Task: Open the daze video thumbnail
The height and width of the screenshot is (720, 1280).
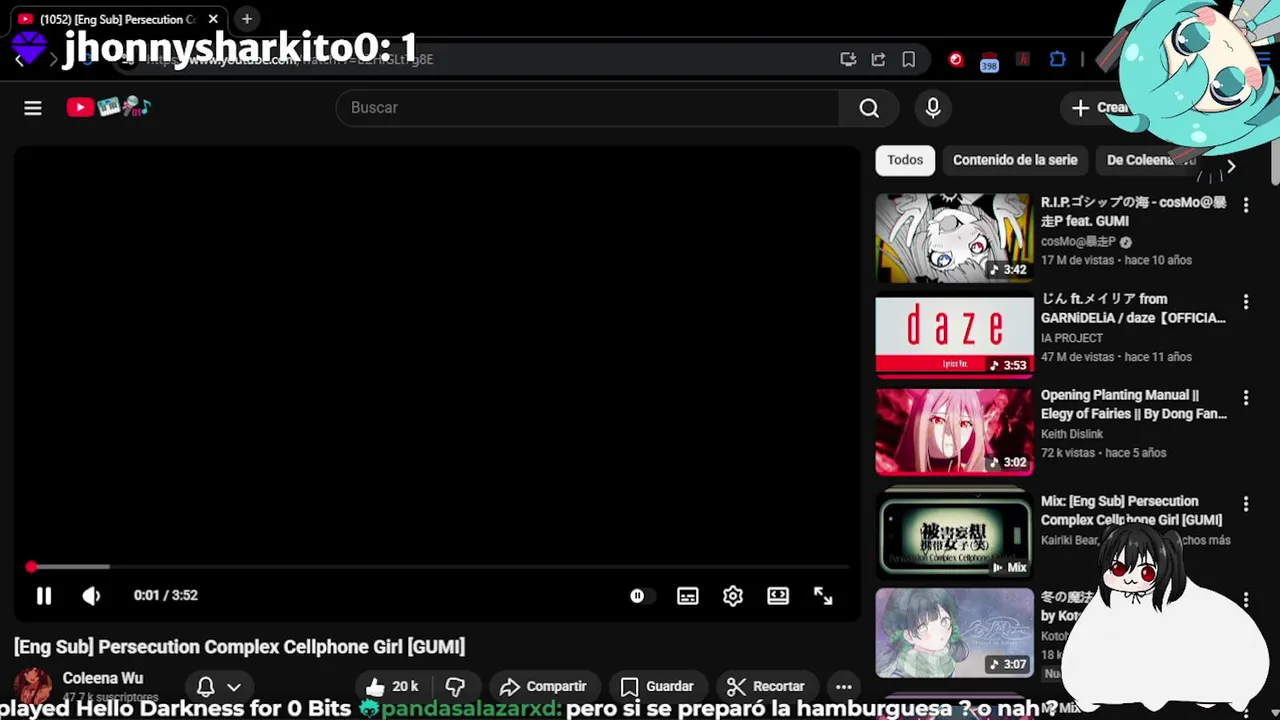Action: 954,335
